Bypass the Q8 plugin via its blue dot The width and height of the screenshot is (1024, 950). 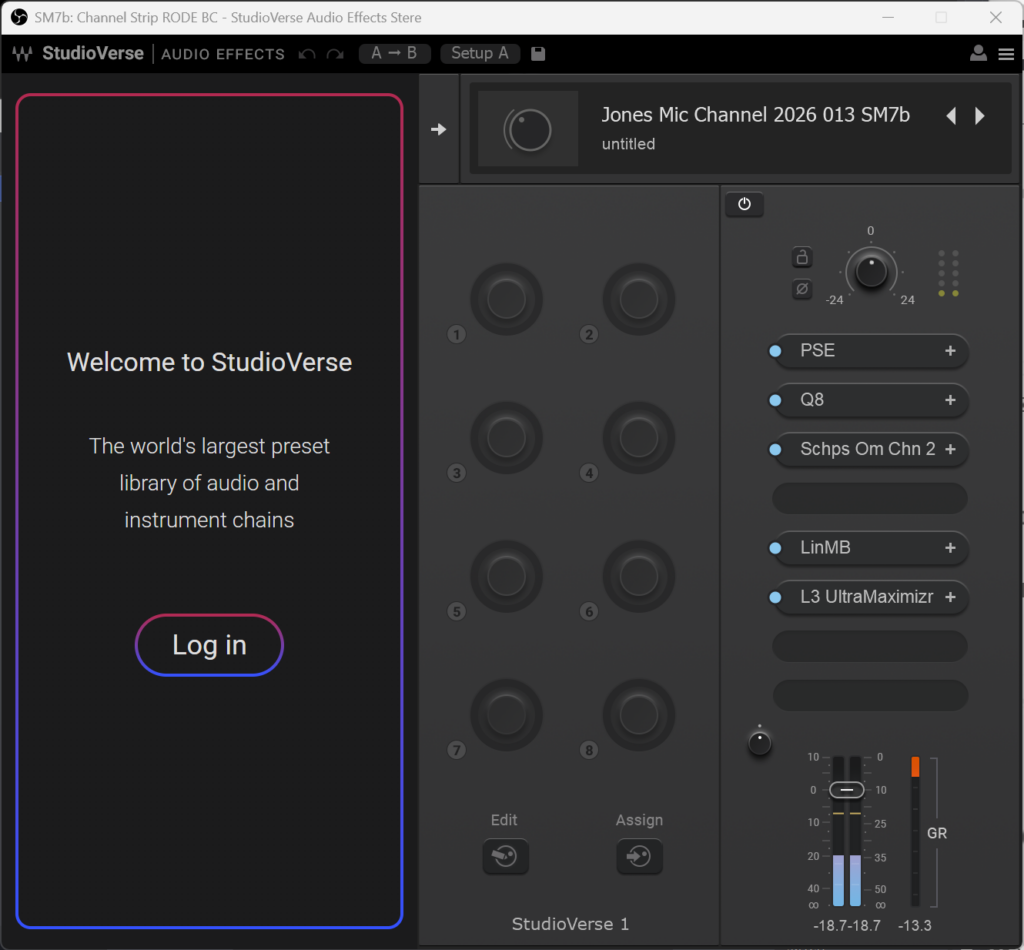(775, 400)
